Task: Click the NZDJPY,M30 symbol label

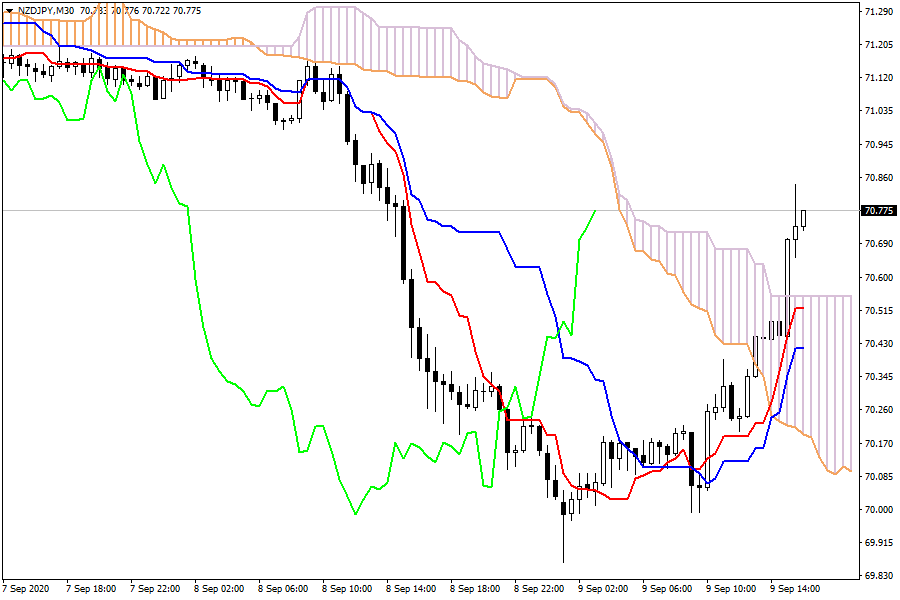Action: (46, 10)
